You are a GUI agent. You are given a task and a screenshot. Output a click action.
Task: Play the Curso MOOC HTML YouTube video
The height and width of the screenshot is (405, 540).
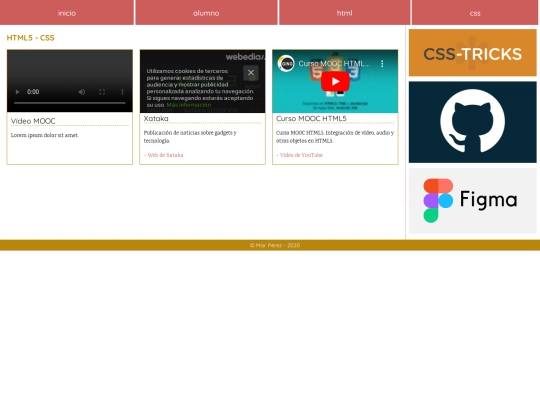coord(335,82)
